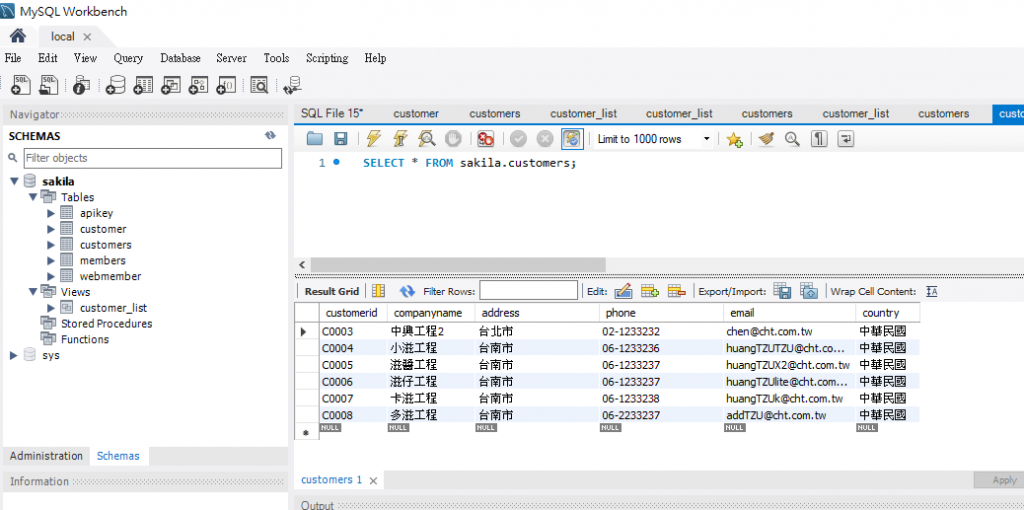Rollback the current transaction

click(x=545, y=138)
